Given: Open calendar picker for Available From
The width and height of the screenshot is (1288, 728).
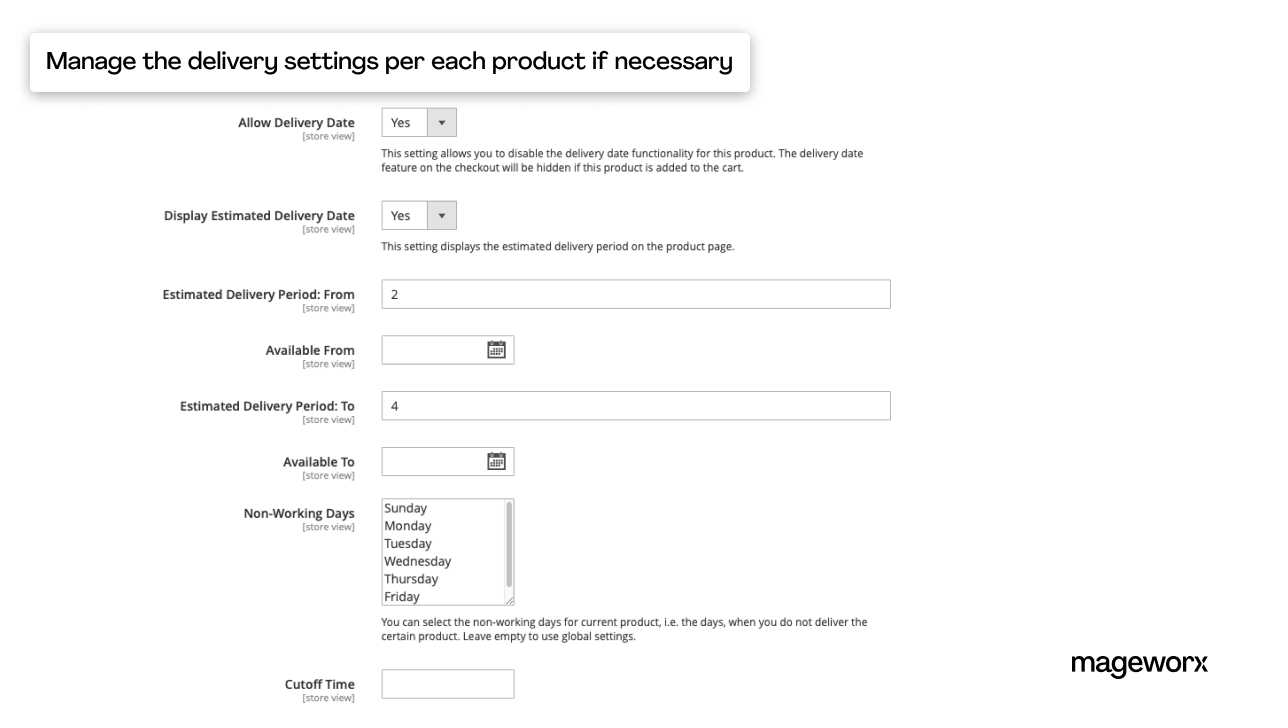Looking at the screenshot, I should coord(496,350).
